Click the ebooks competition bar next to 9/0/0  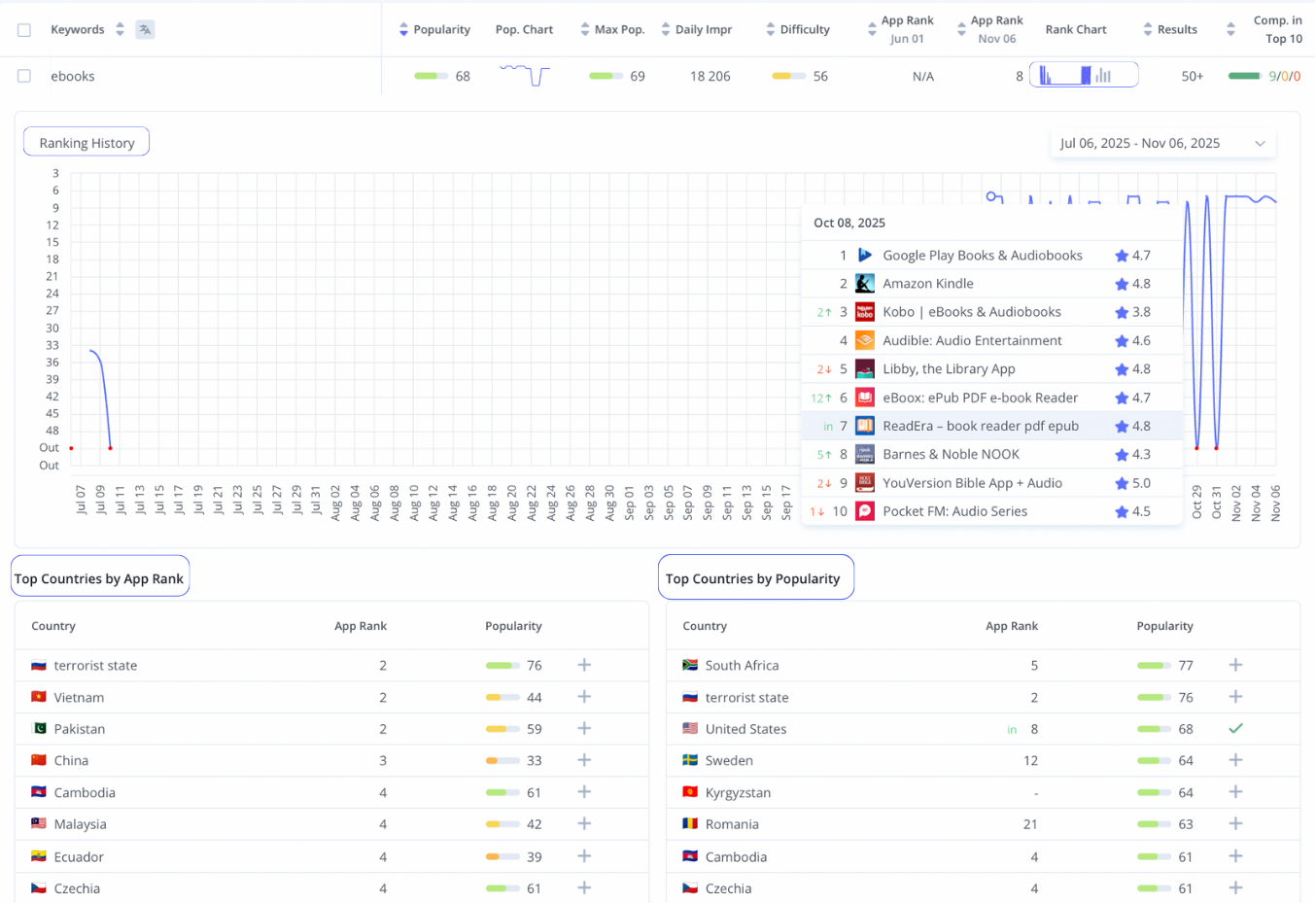pyautogui.click(x=1245, y=76)
